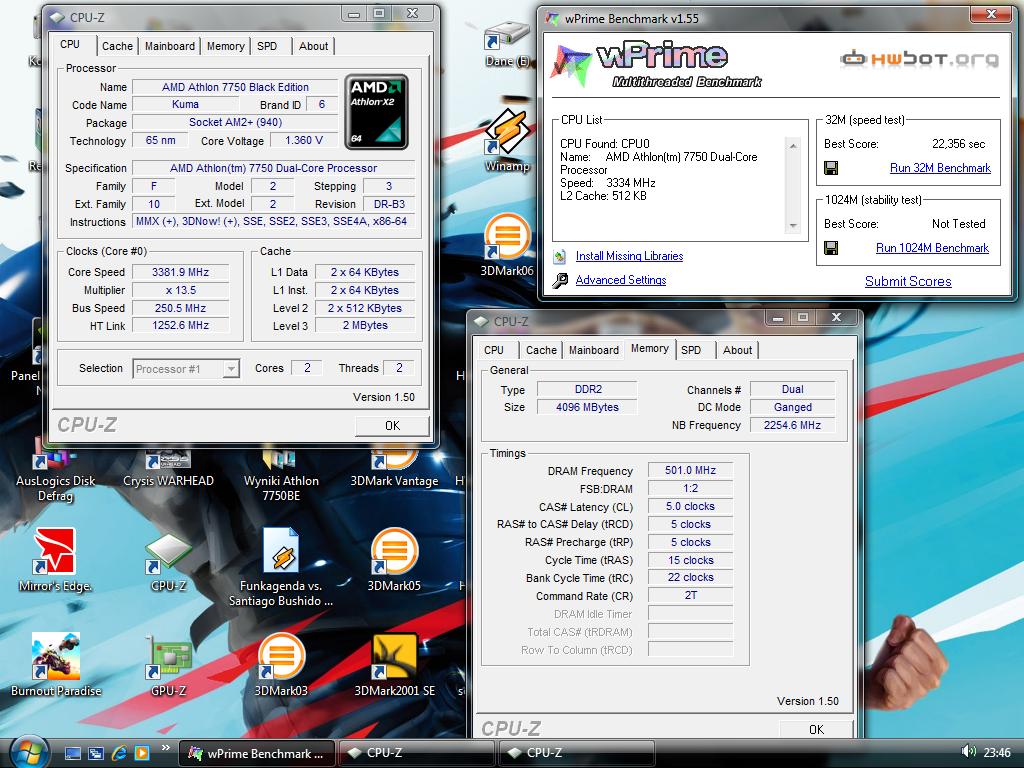Click the taskbar clock showing 23:46
1024x768 pixels.
997,753
